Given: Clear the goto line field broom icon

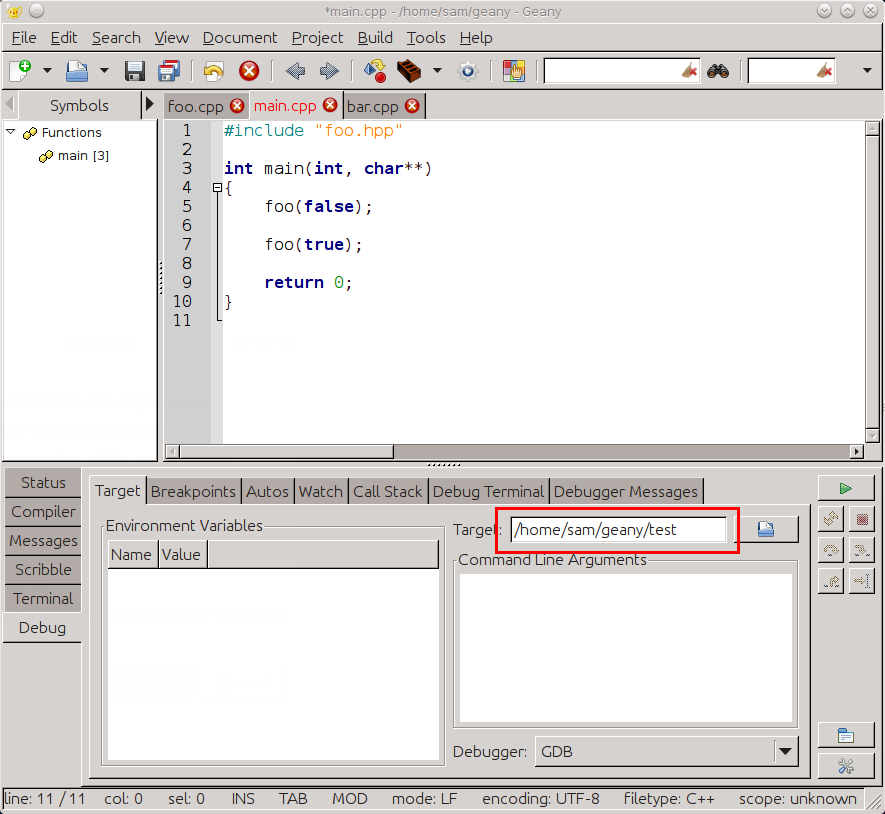Looking at the screenshot, I should coord(825,71).
